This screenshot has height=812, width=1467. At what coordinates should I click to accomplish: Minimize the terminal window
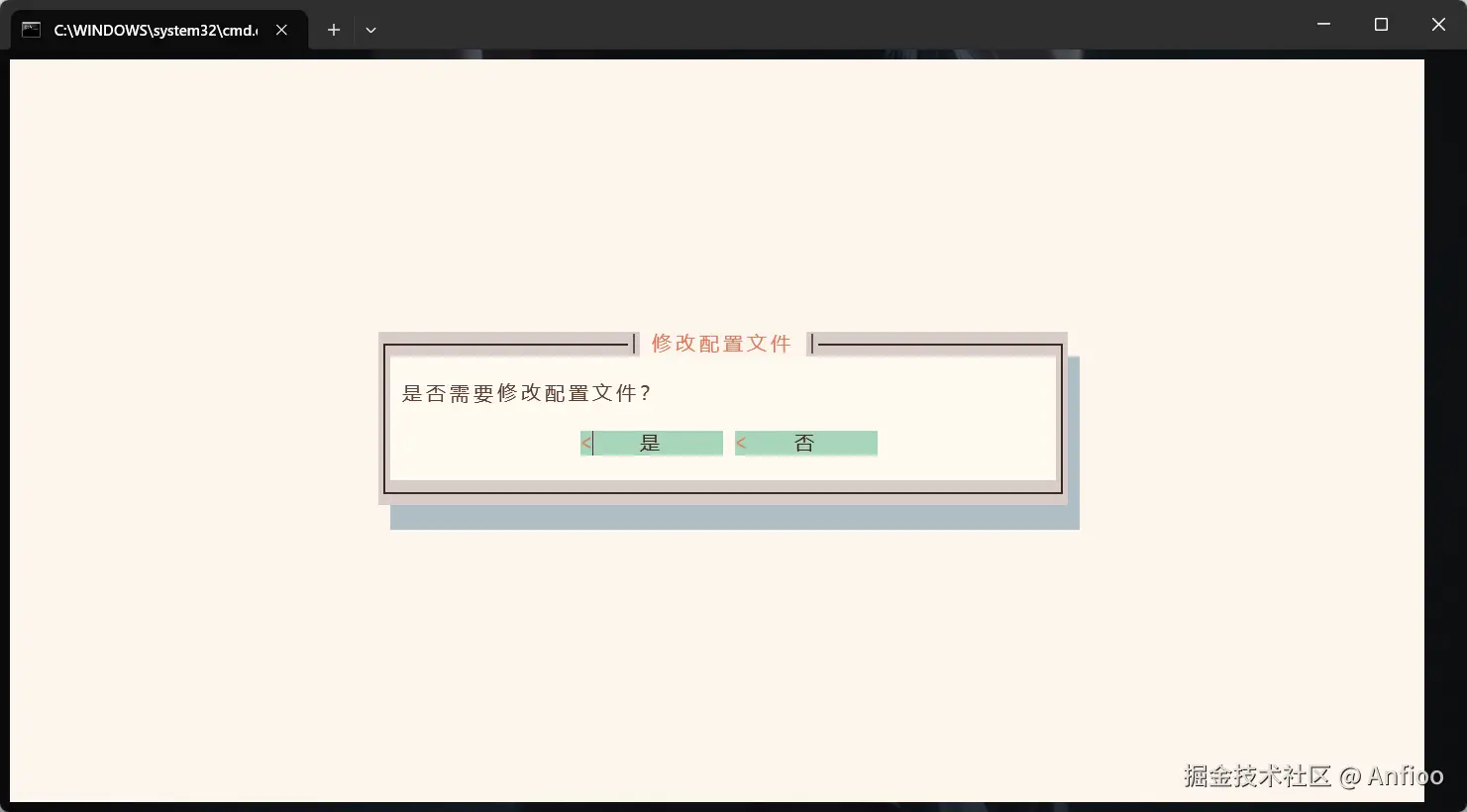point(1323,24)
